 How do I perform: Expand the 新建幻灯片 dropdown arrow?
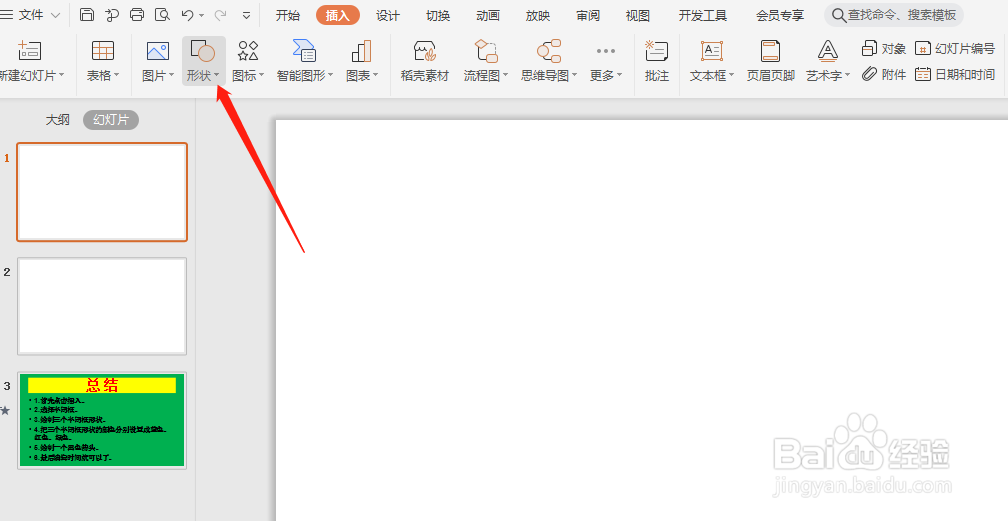62,75
